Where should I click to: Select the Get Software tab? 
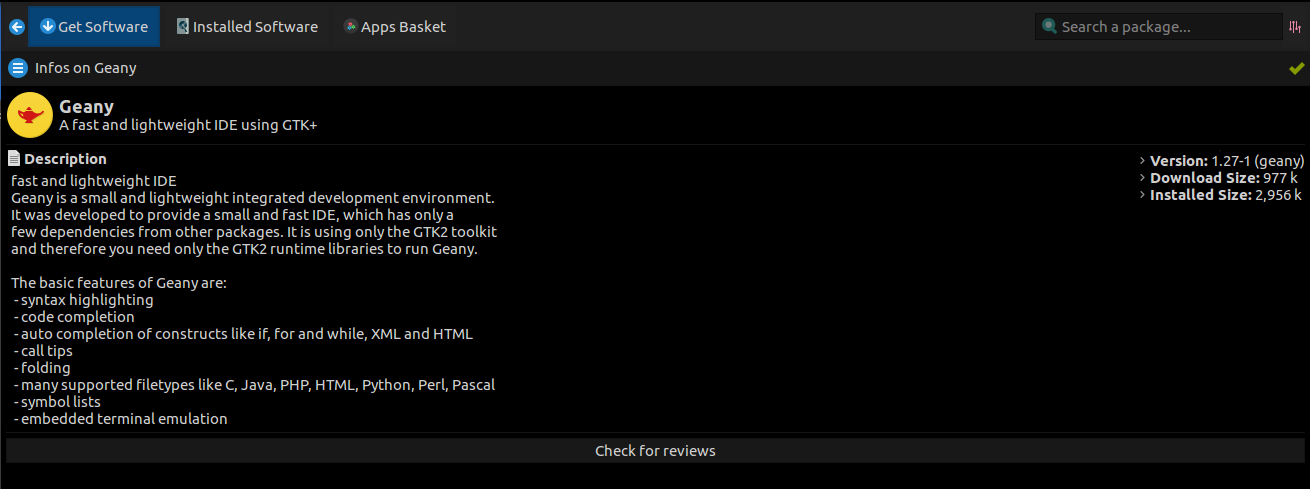point(102,27)
